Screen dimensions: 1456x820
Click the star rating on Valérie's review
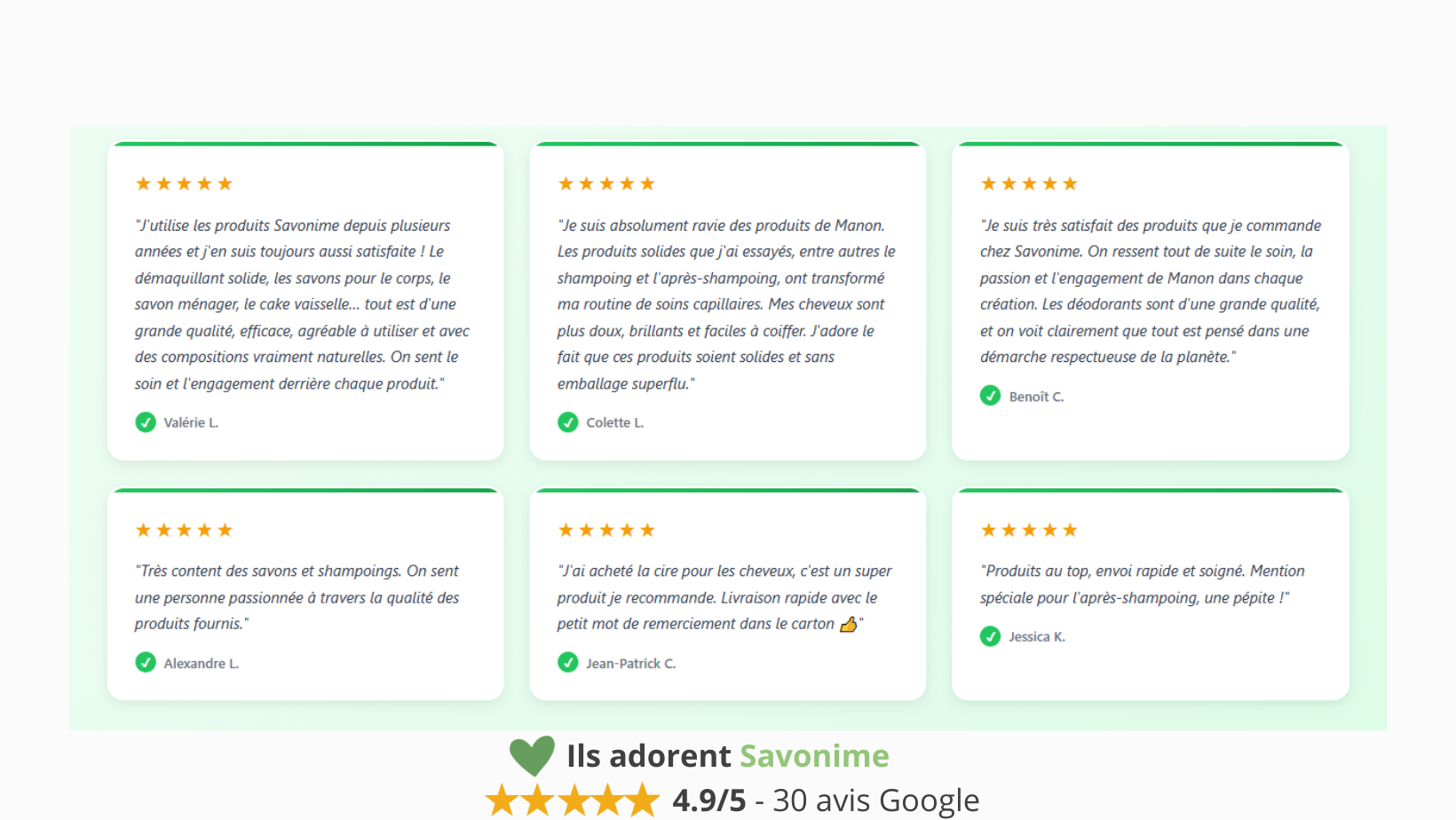184,184
